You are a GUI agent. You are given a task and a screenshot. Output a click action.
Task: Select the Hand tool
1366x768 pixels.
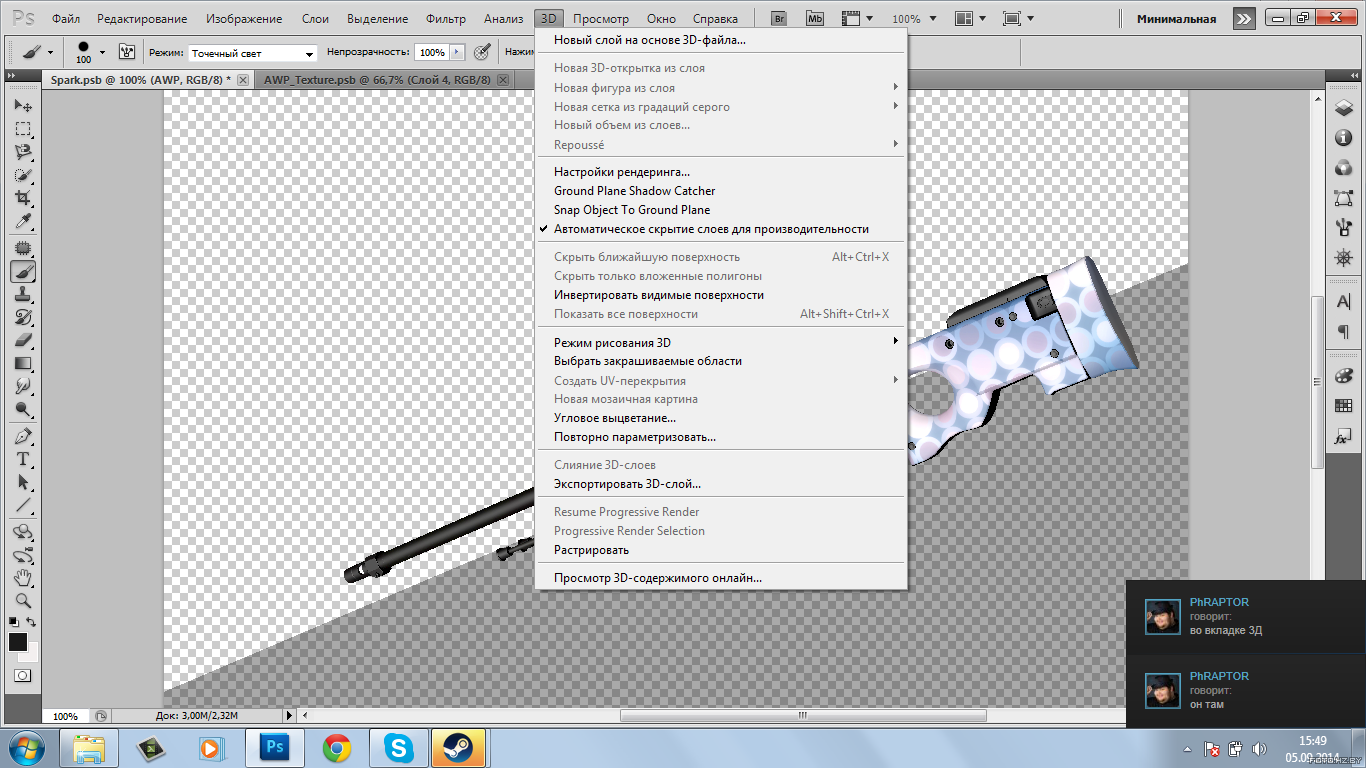[23, 578]
